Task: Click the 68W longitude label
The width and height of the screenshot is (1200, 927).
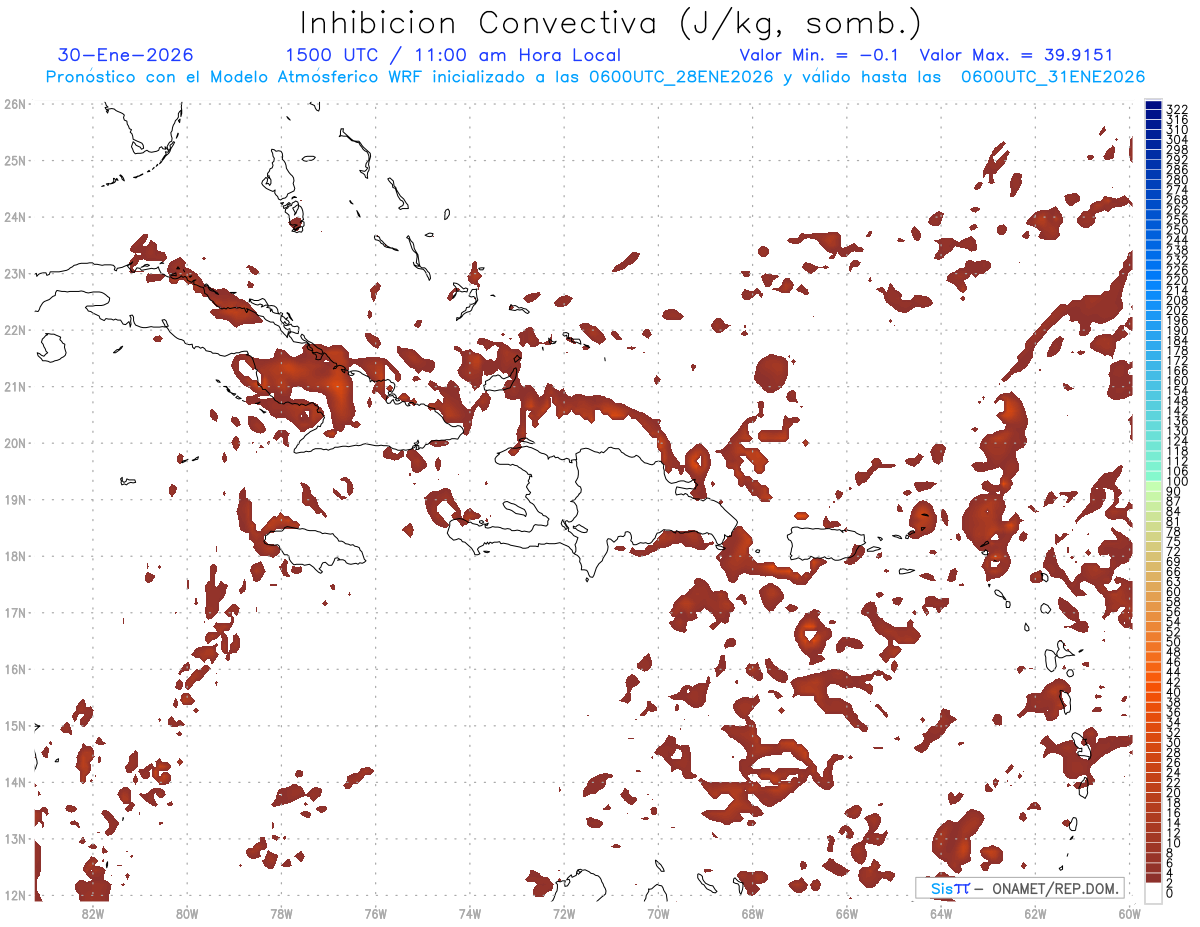Action: pyautogui.click(x=752, y=913)
